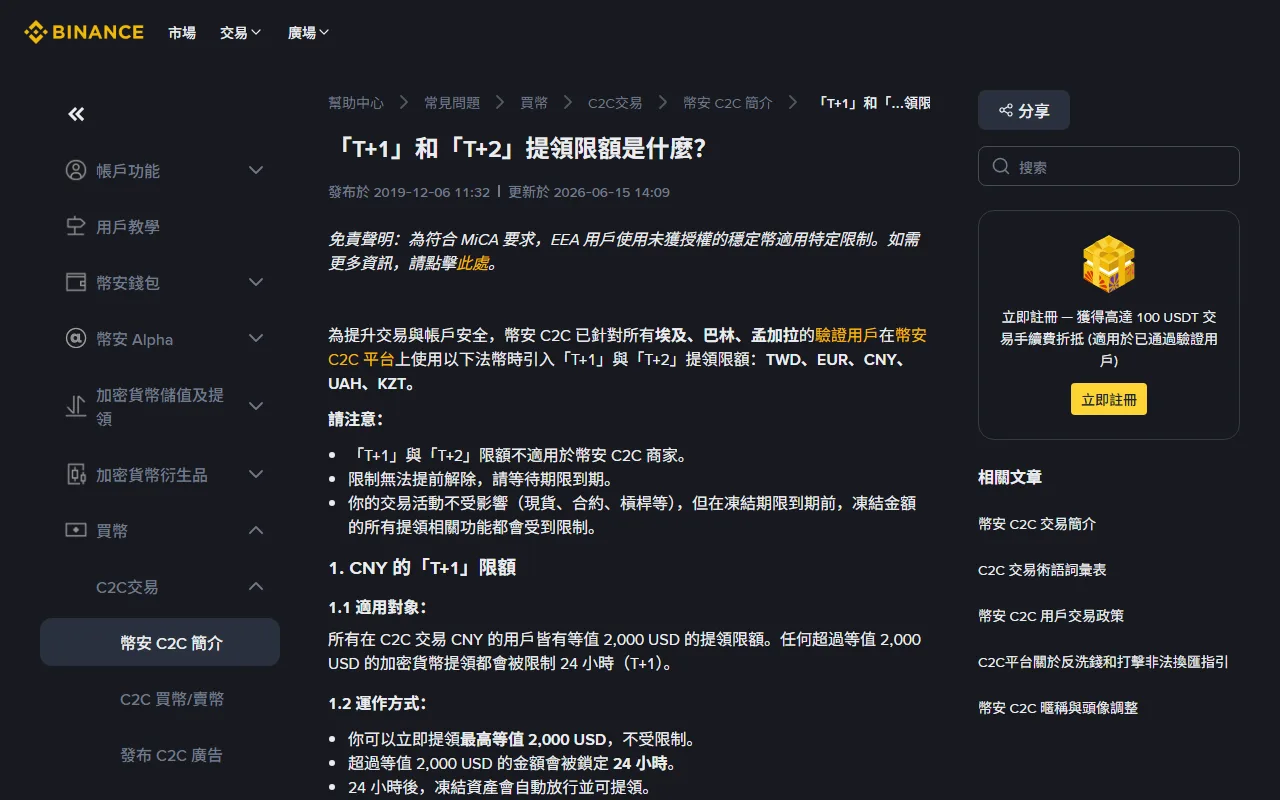Click the 立即註冊 button

tap(1109, 399)
